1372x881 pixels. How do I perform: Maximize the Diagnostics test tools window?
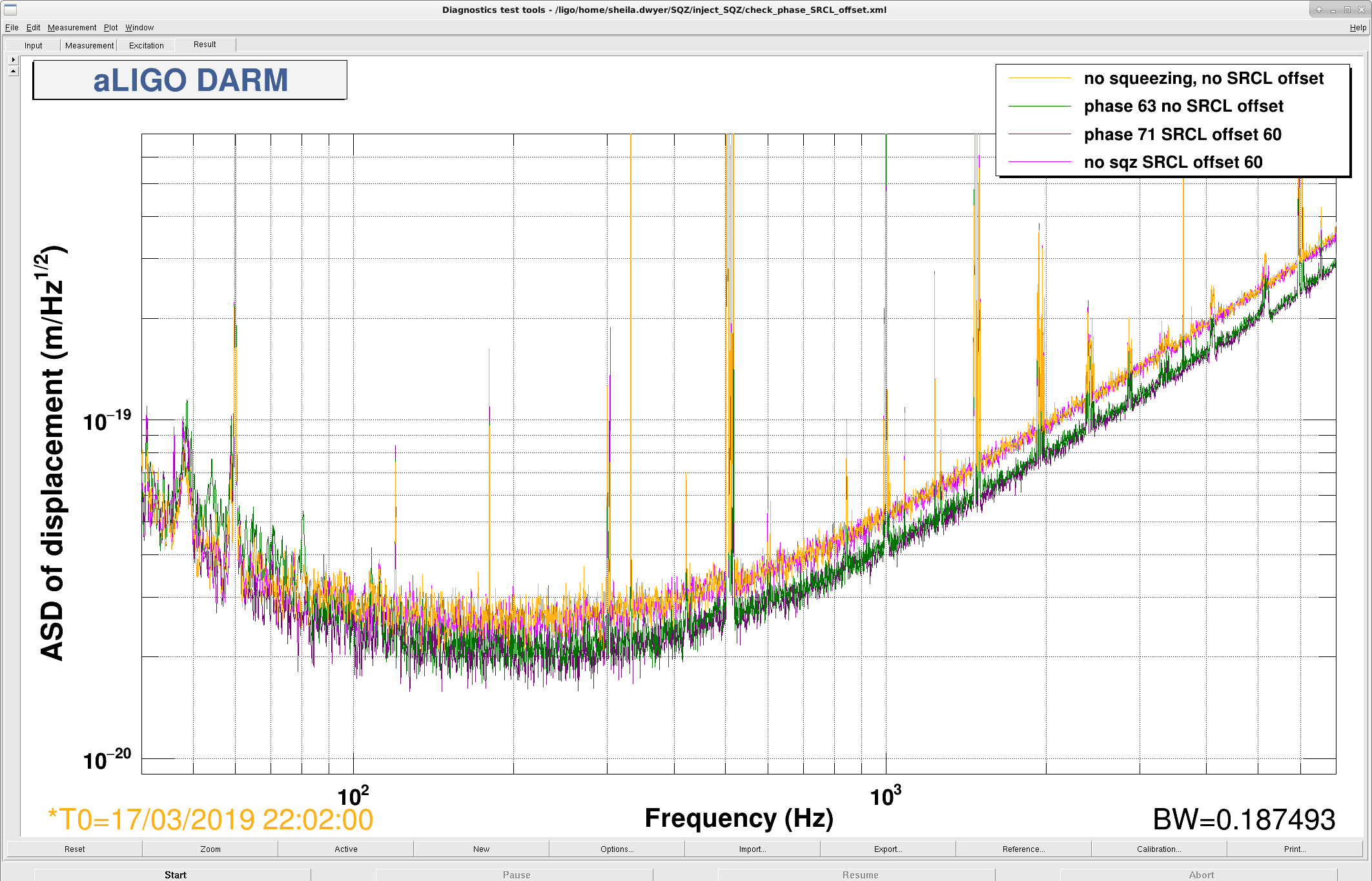[x=1347, y=10]
